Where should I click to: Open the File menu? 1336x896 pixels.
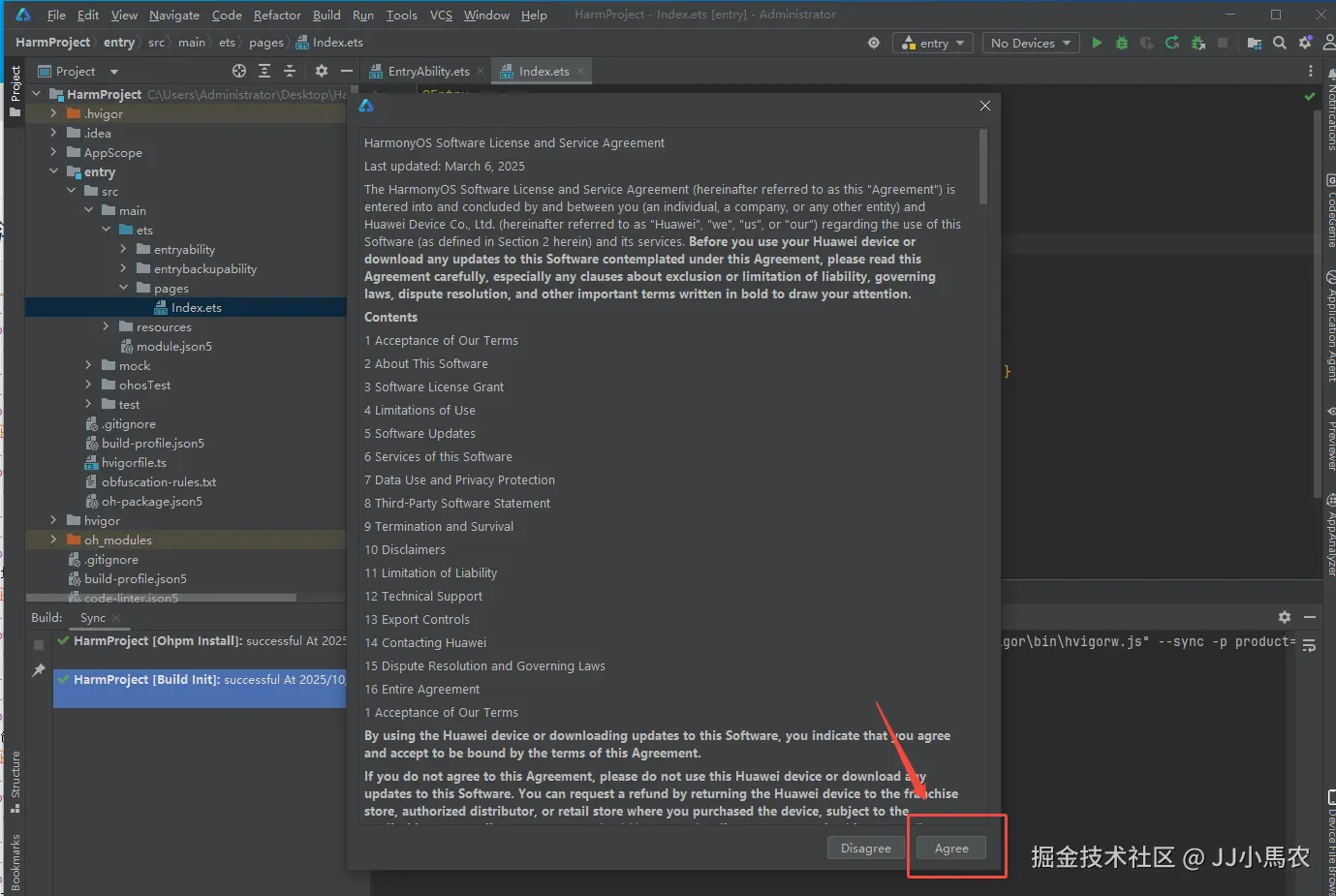56,15
